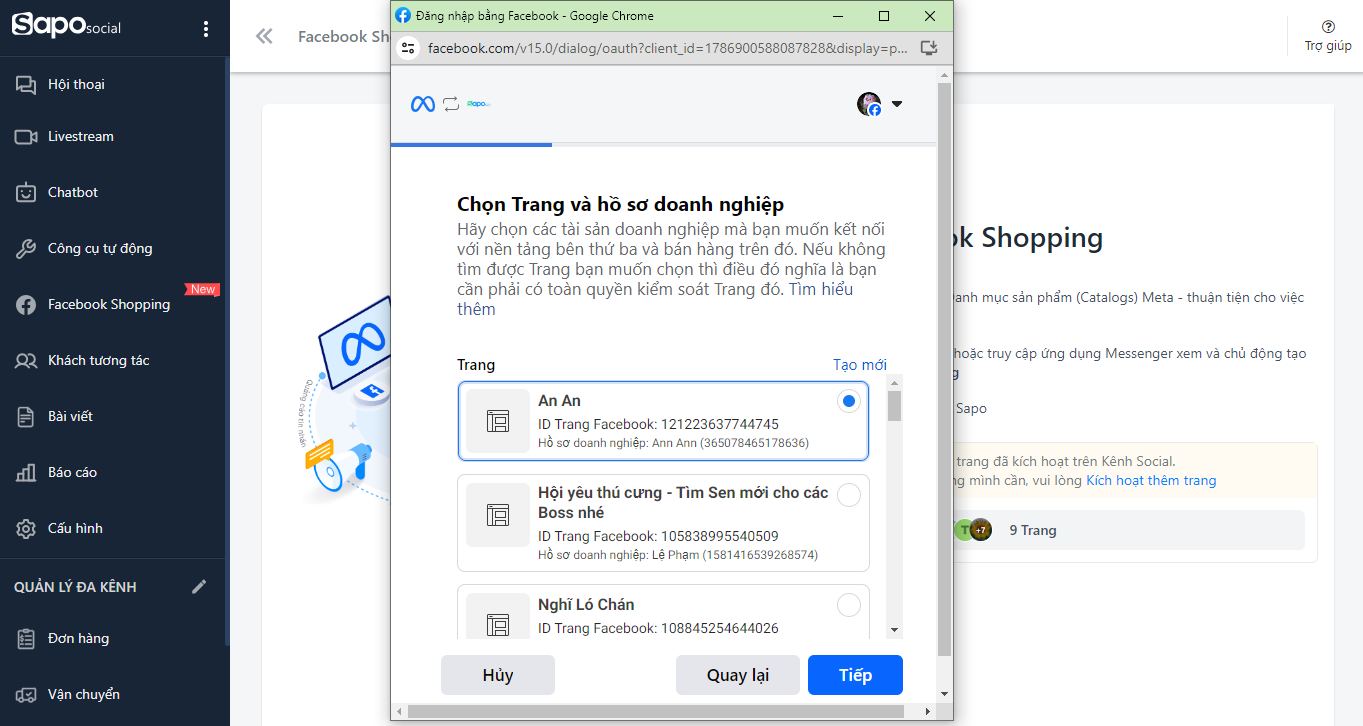Viewport: 1363px width, 726px height.
Task: Open the Bài viết document icon
Action: click(26, 417)
